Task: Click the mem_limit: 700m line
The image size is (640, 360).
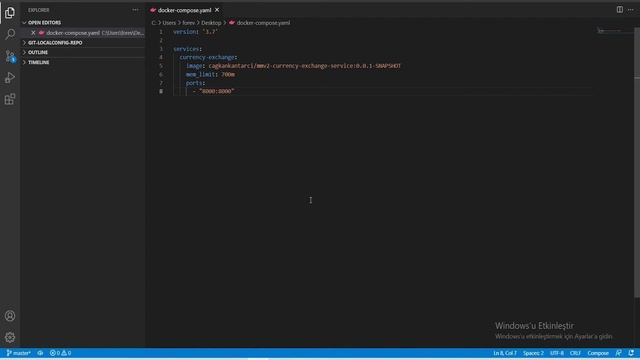Action: tap(210, 75)
